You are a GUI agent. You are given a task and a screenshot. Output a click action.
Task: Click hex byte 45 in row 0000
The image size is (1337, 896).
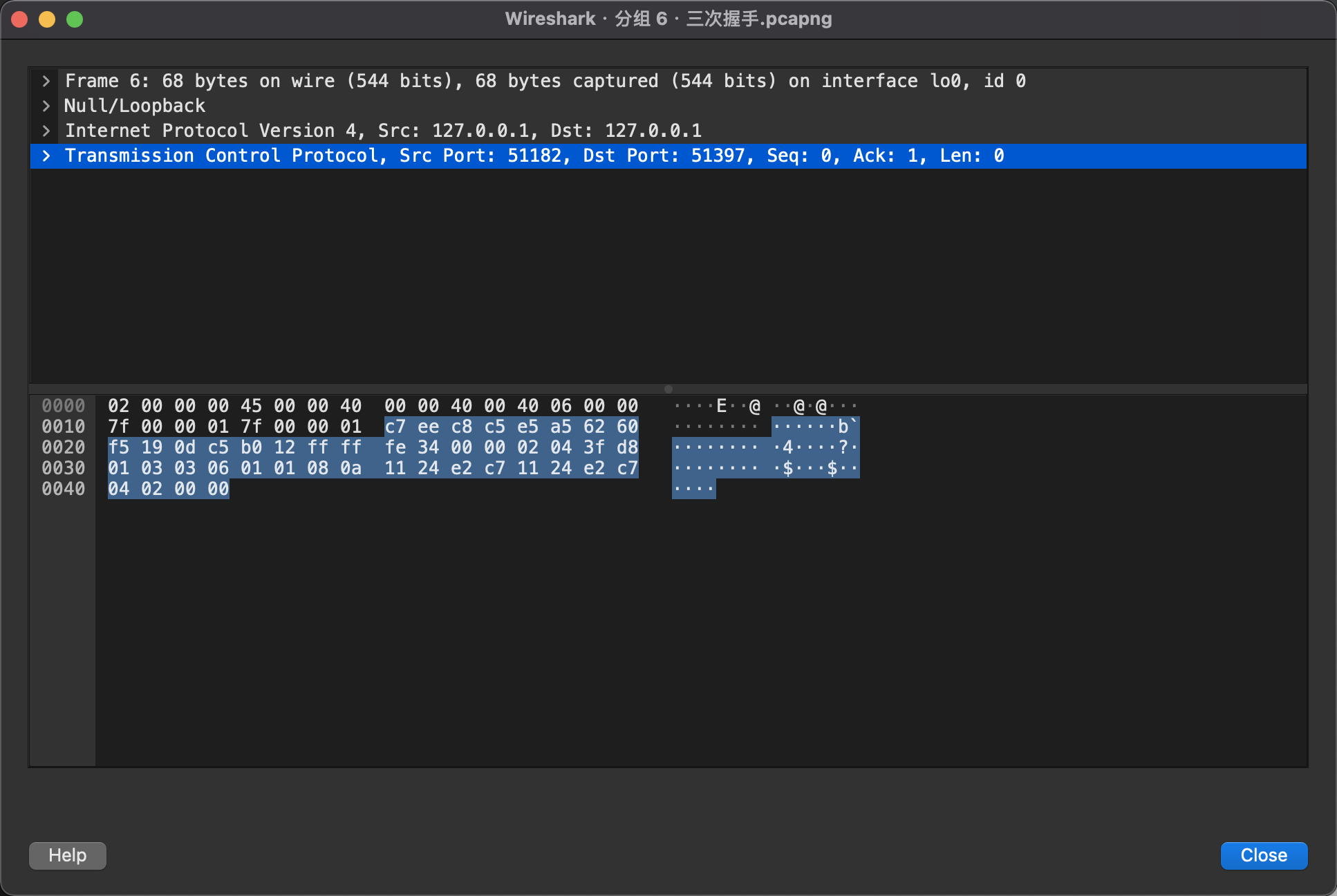tap(251, 406)
